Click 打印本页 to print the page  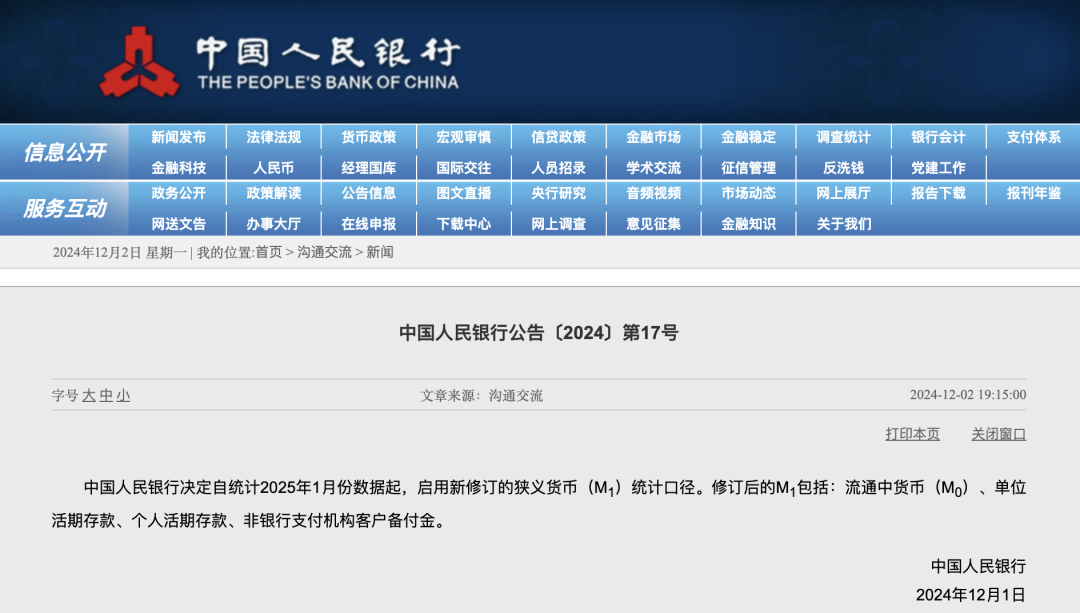tap(913, 434)
